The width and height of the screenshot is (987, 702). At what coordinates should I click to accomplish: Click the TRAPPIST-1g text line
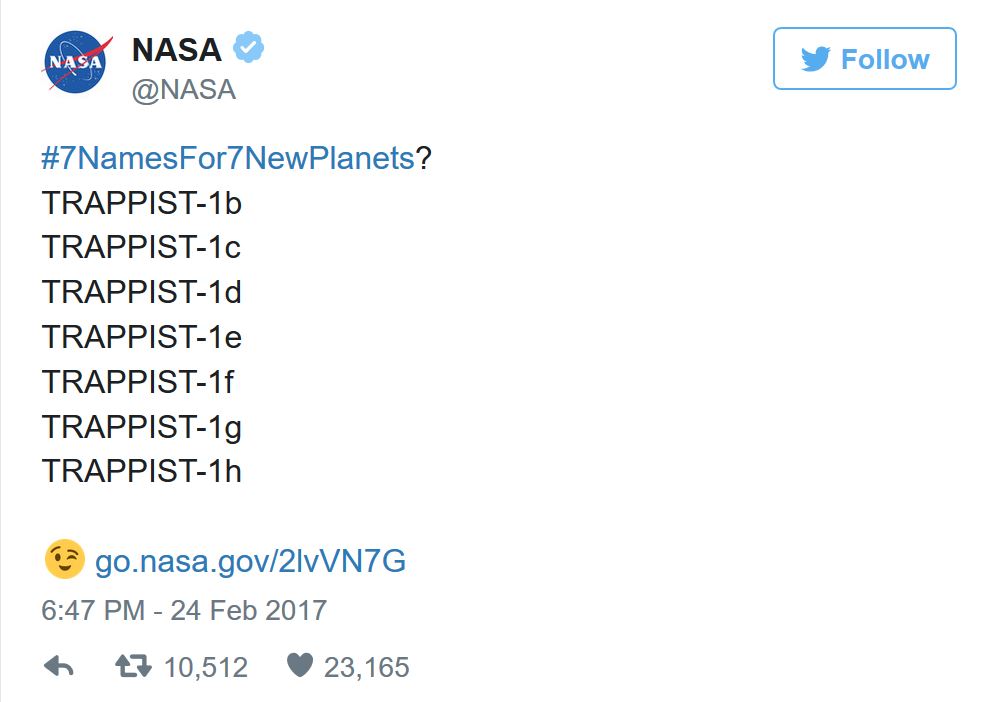(142, 427)
